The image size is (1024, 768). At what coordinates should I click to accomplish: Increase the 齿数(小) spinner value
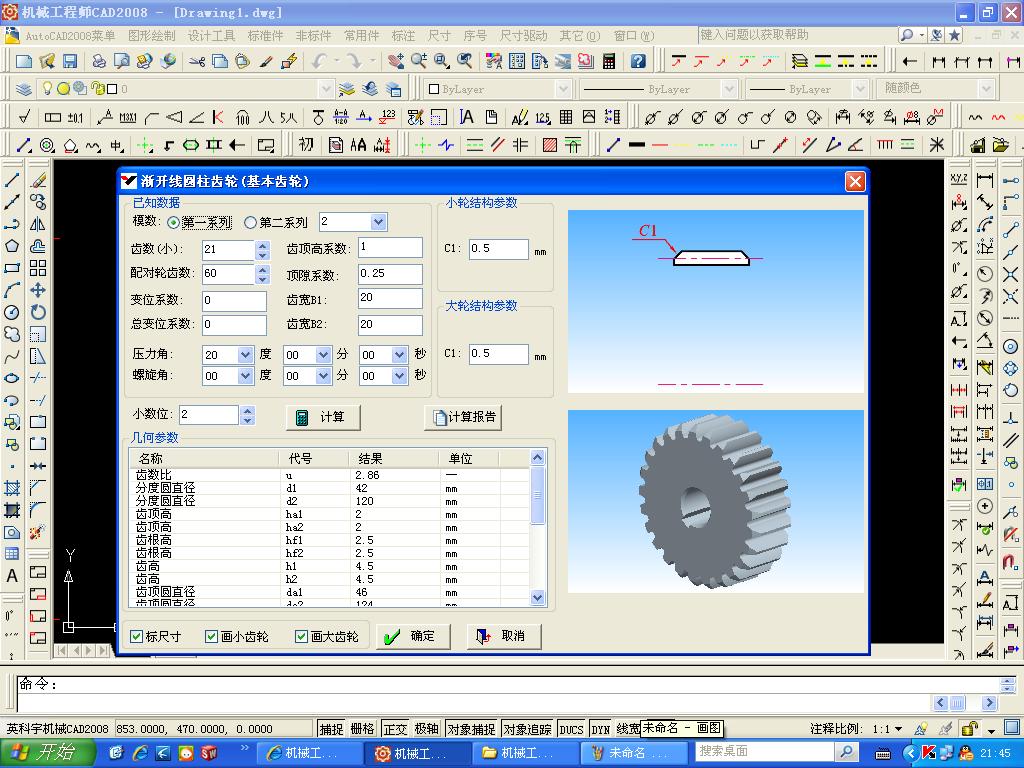point(263,245)
